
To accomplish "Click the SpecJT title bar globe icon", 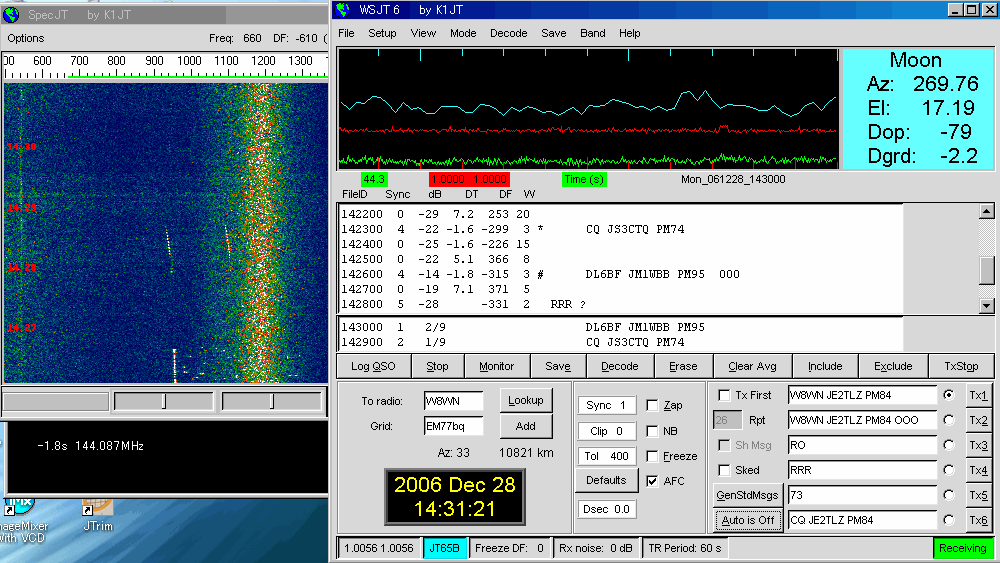I will pos(12,17).
